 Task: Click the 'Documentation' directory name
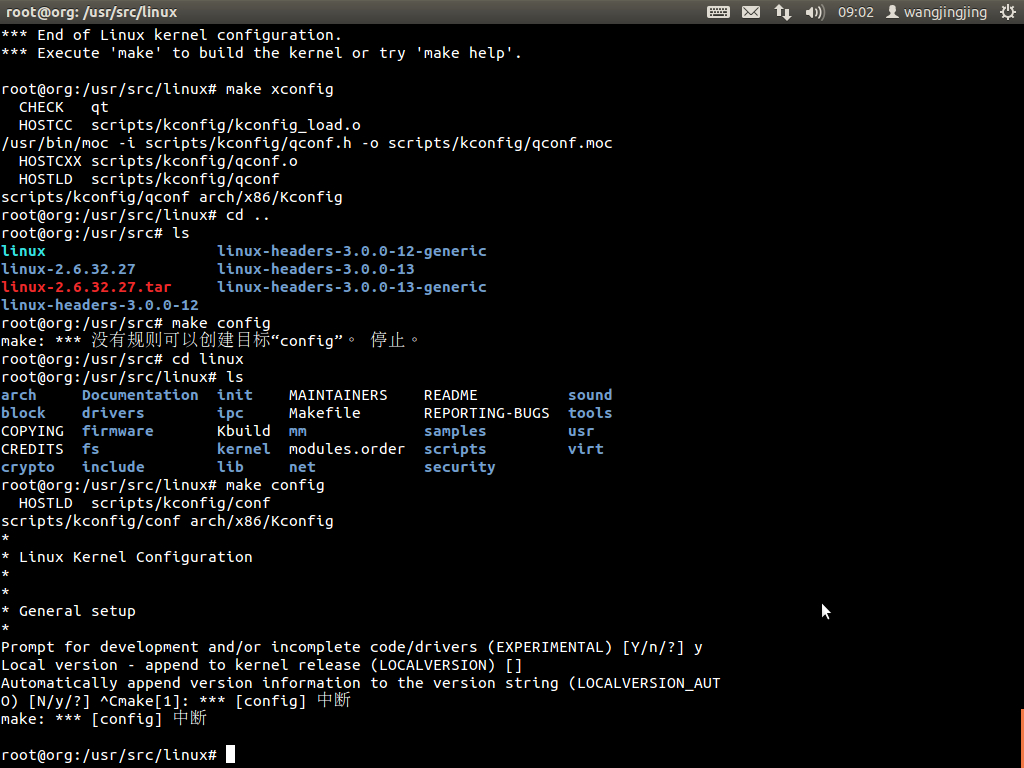[x=140, y=395]
